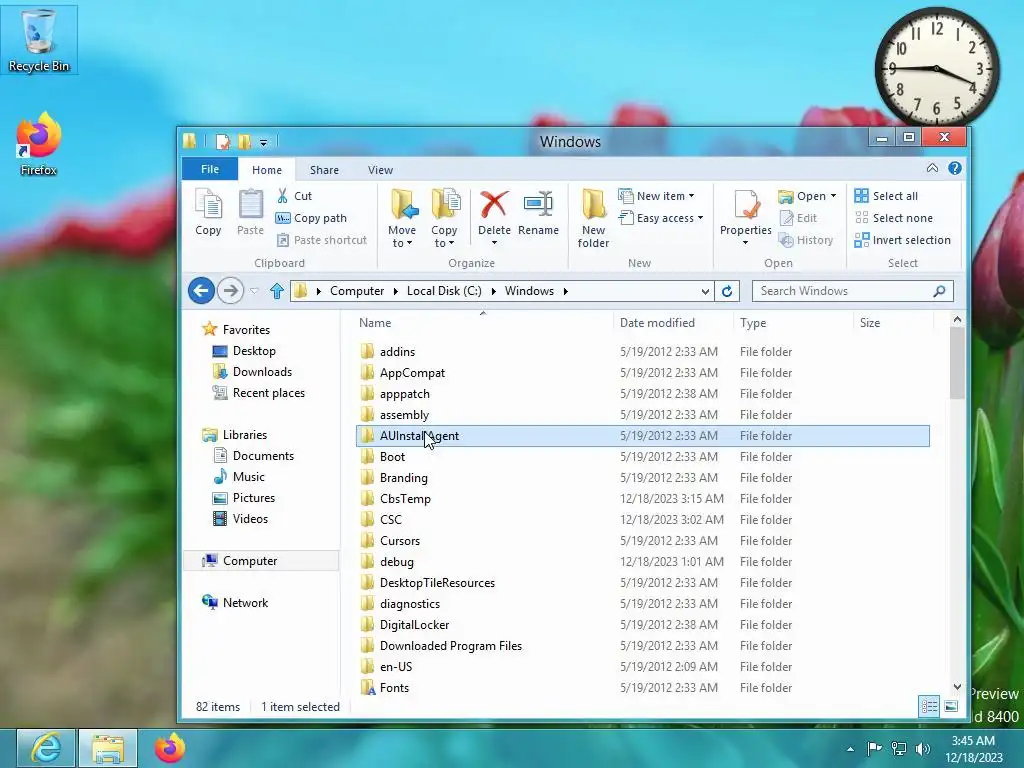Click the scrollbar down arrow in file list
Viewport: 1024px width, 768px height.
[957, 686]
